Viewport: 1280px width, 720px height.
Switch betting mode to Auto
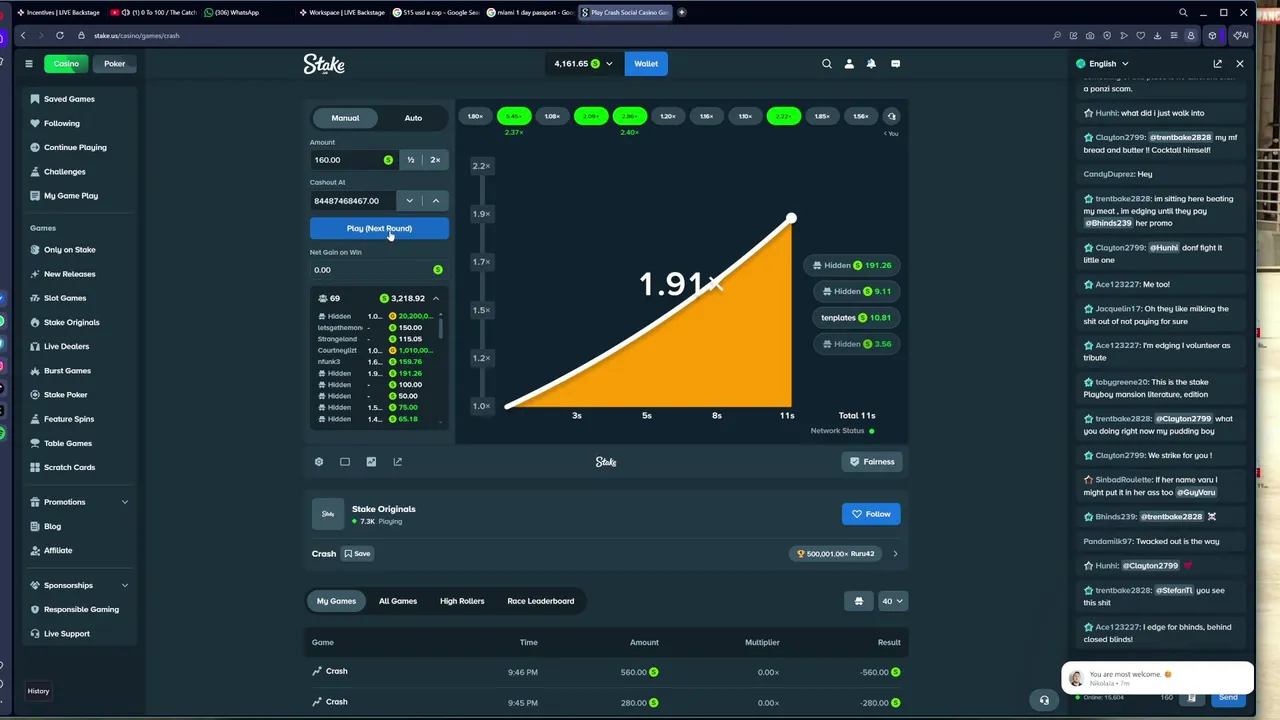coord(413,118)
